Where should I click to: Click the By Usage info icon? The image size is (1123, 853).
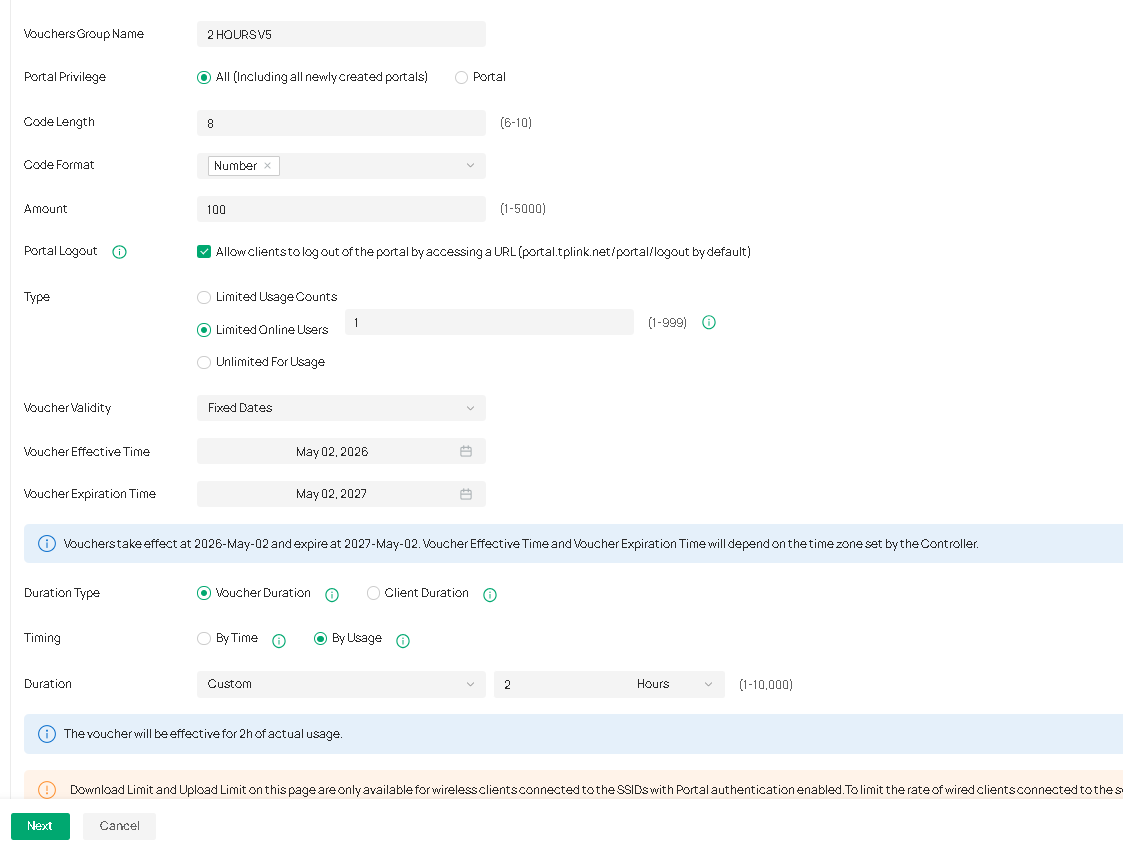[403, 641]
